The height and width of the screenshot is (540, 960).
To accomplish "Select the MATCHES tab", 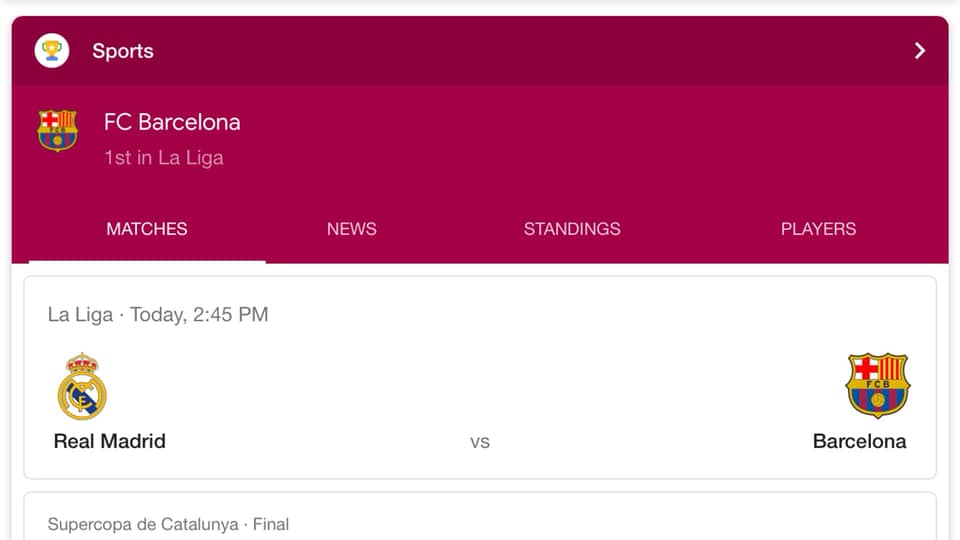I will tap(147, 229).
